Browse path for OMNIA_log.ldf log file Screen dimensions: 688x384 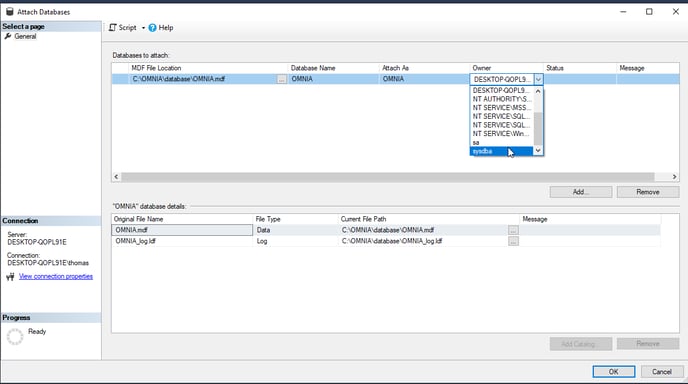[513, 241]
